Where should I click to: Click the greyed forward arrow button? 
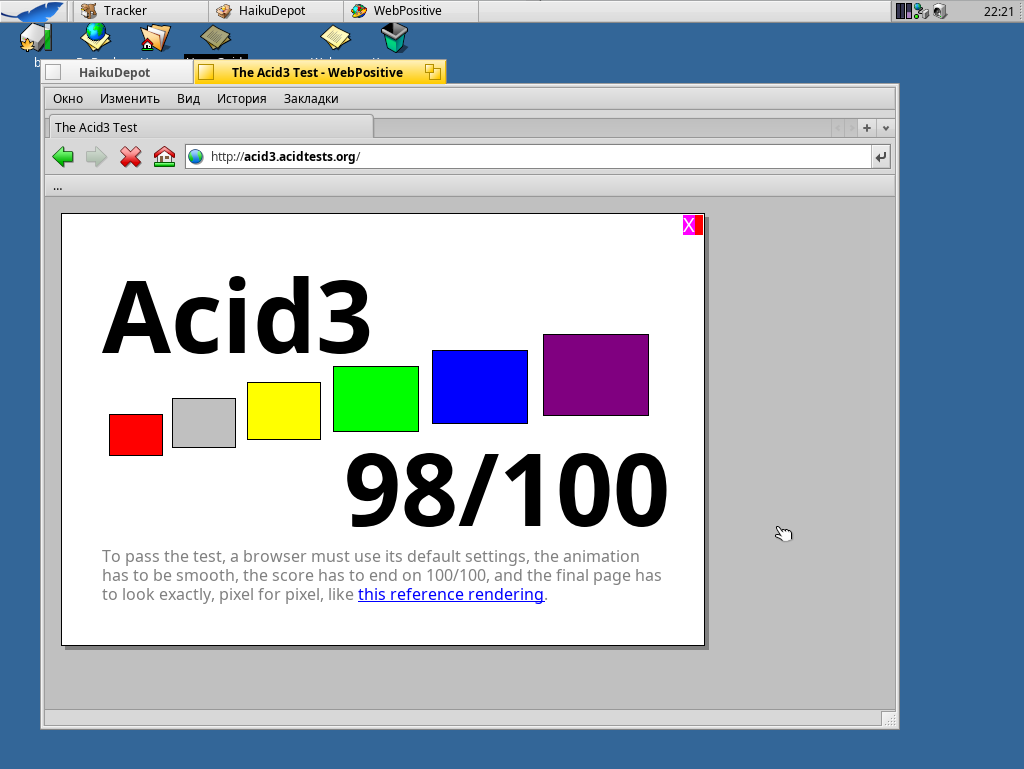pyautogui.click(x=97, y=157)
